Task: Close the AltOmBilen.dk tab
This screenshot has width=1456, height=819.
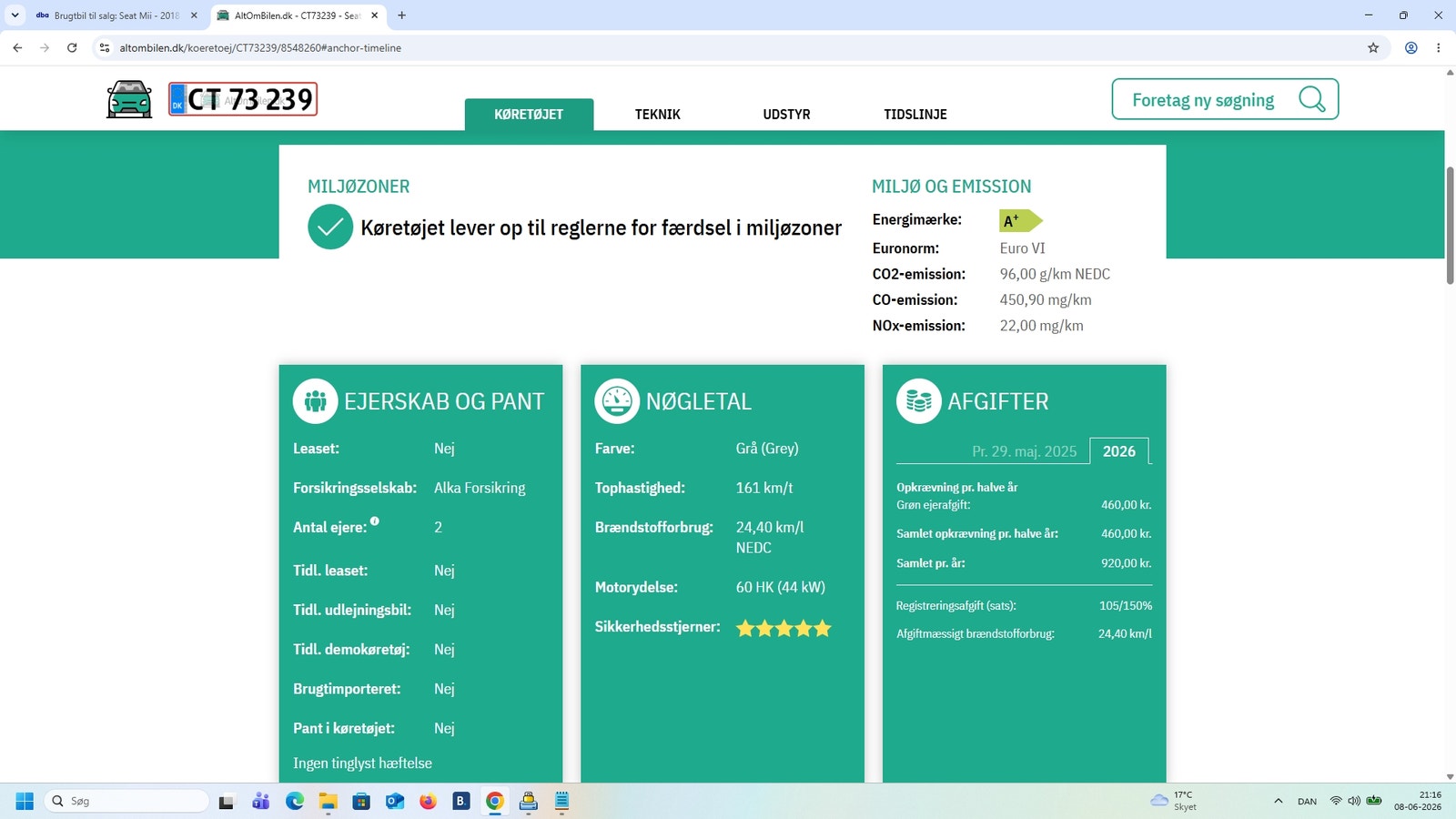Action: tap(374, 15)
